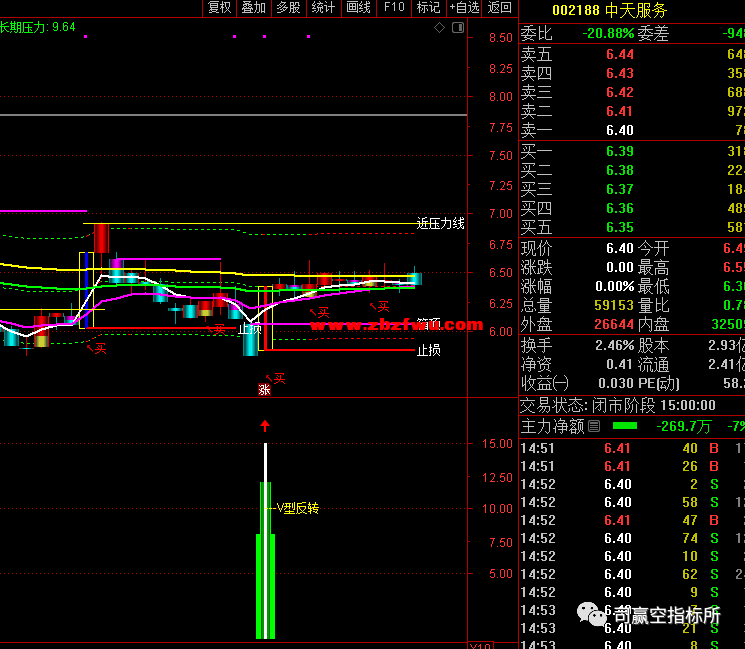Select the 买二 price 6.38
This screenshot has width=745, height=649.
tap(620, 171)
